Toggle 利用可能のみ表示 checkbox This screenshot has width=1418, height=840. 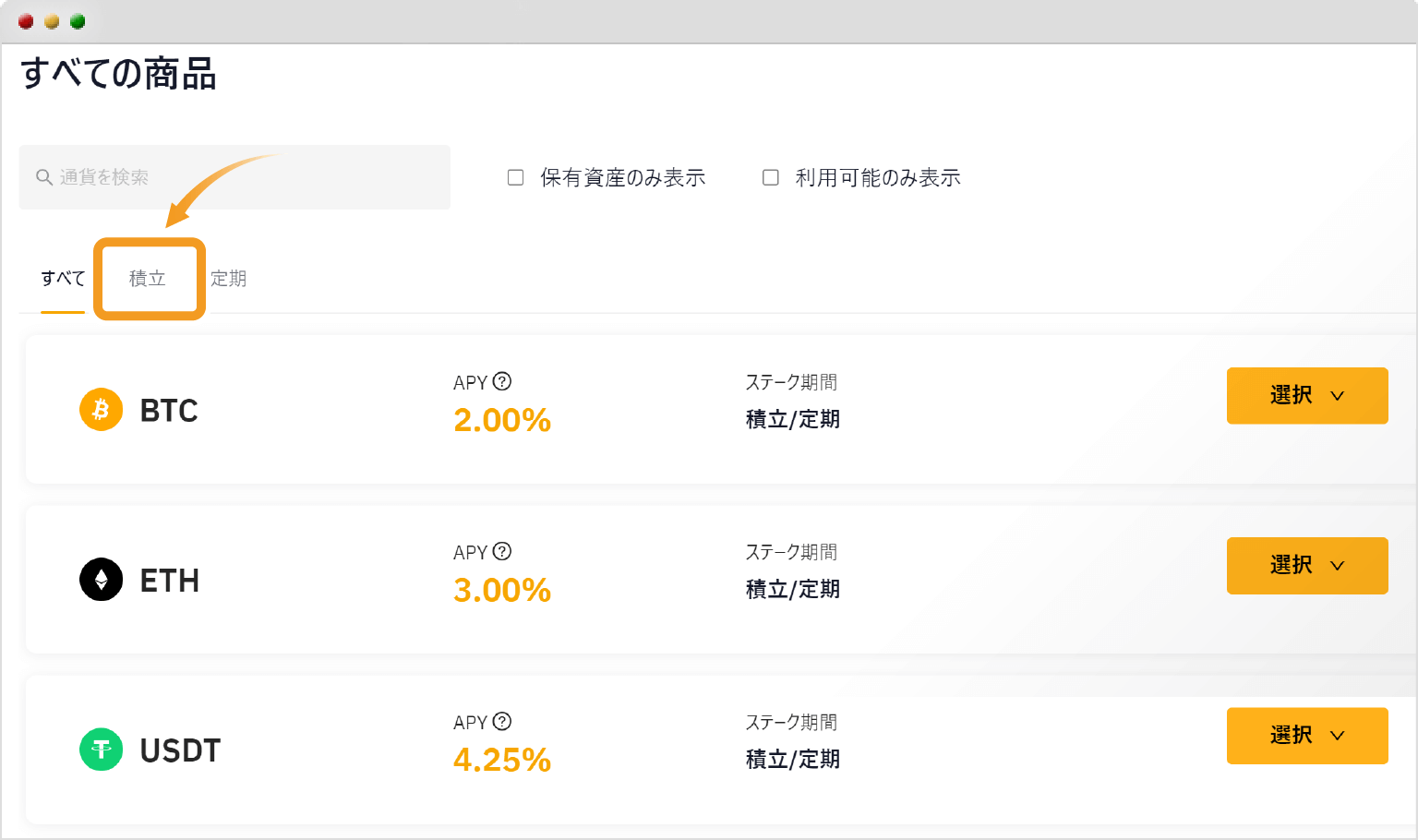(x=771, y=177)
